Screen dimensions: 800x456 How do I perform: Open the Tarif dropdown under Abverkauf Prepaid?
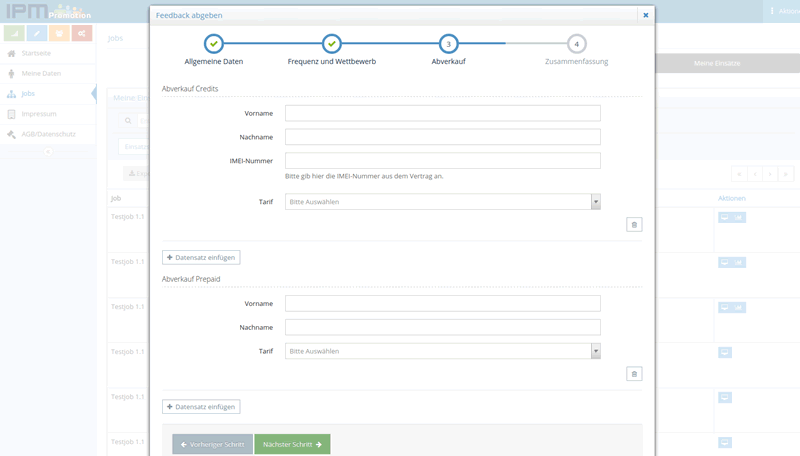click(x=442, y=351)
